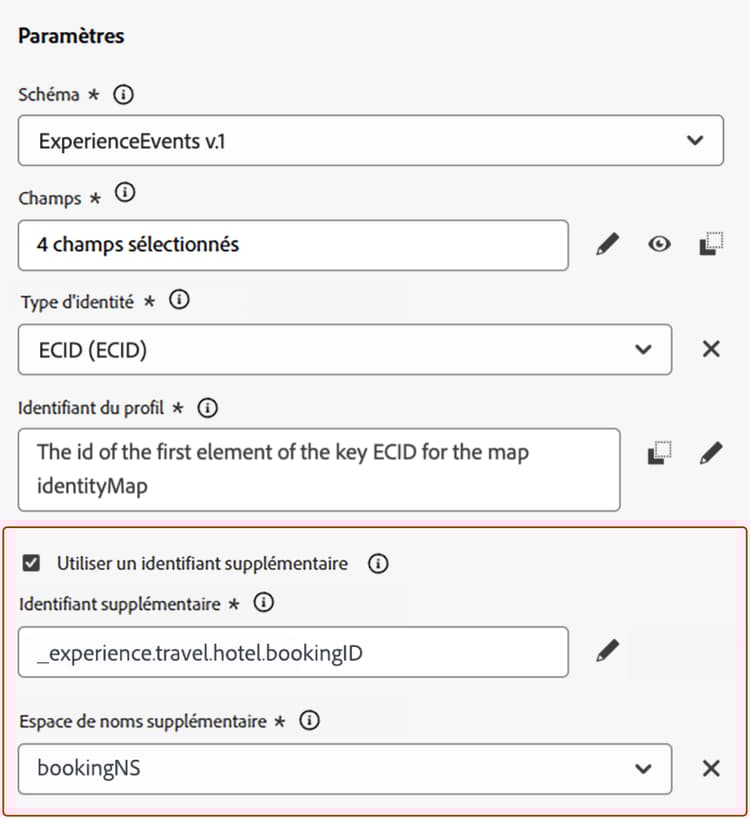This screenshot has height=819, width=750.
Task: Click the info icon next to Type d'identité
Action: click(x=179, y=299)
